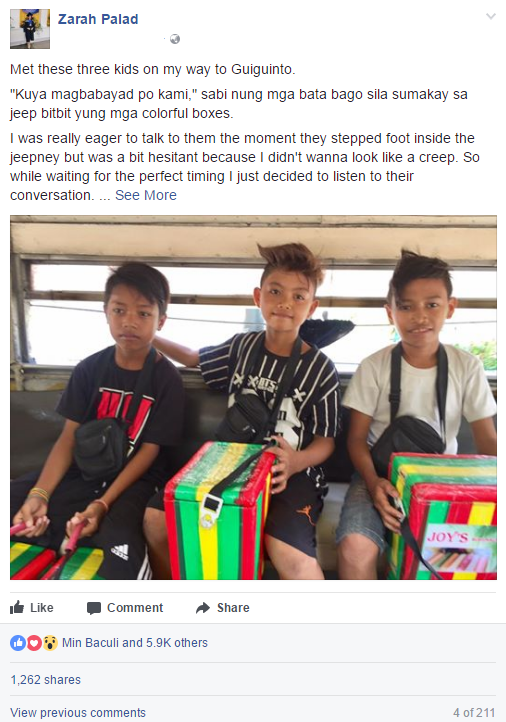Click the Zarah Palad name link
Viewport: 506px width, 722px height.
click(x=98, y=19)
